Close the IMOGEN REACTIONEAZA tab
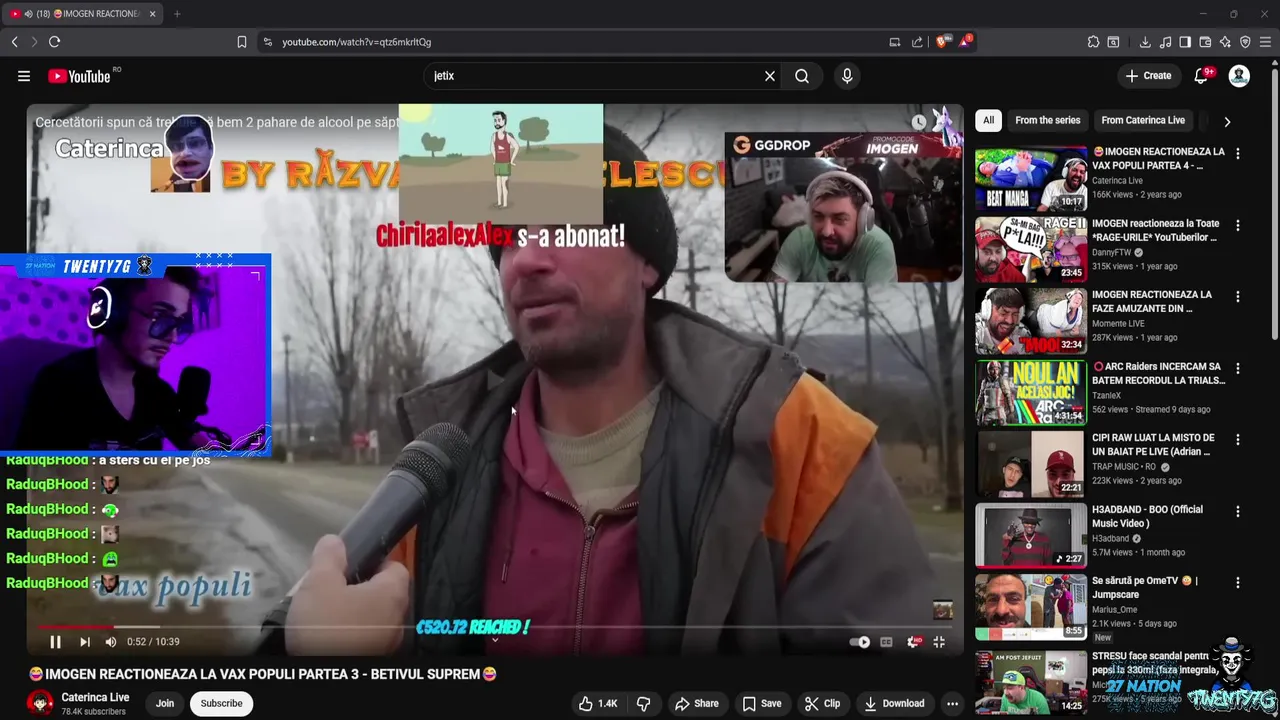Screen dimensions: 1280x720 (x=153, y=14)
